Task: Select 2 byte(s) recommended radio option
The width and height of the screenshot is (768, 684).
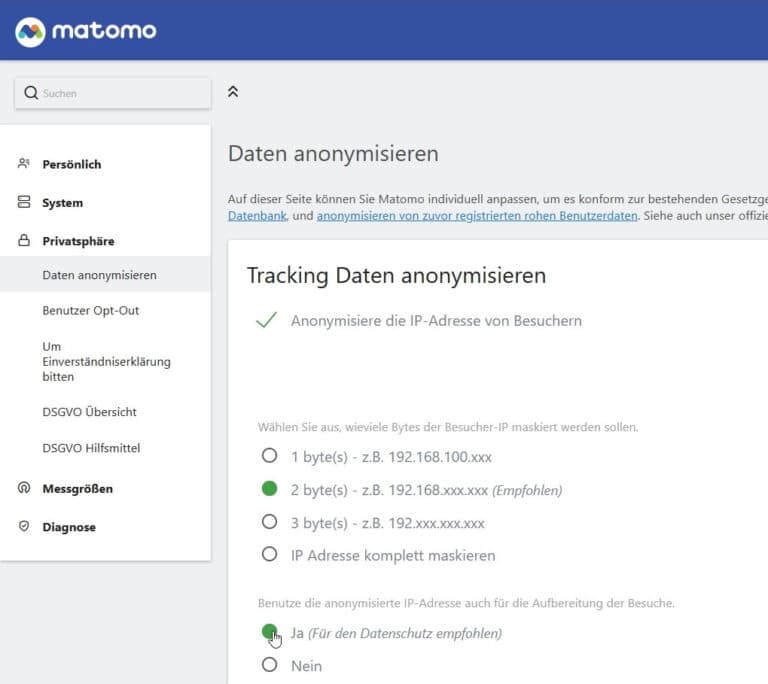Action: point(269,489)
